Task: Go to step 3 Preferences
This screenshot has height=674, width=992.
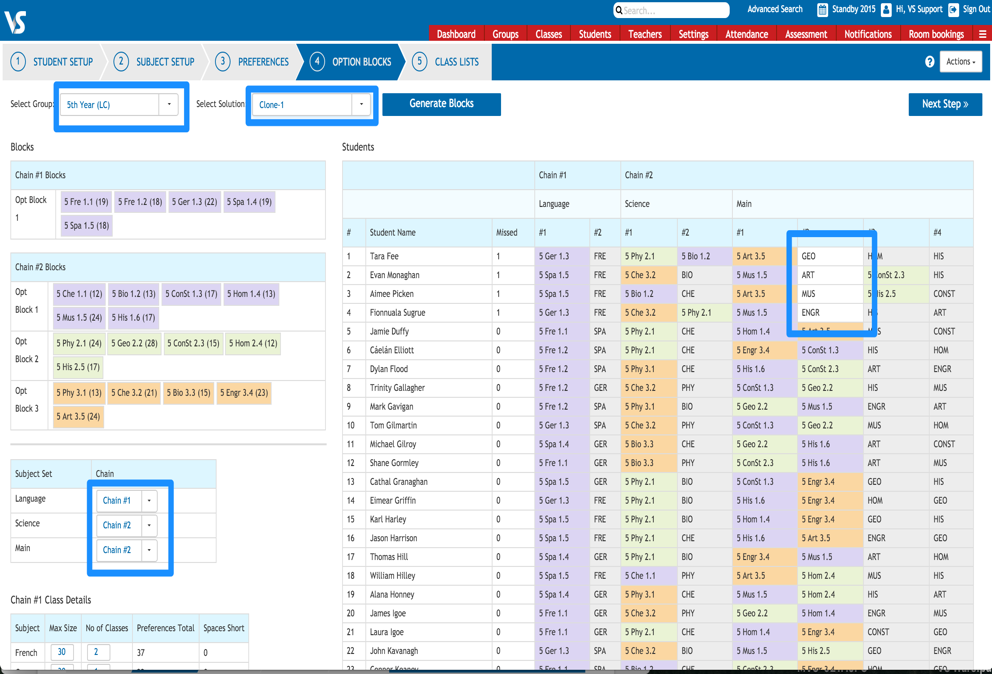Action: click(x=252, y=61)
